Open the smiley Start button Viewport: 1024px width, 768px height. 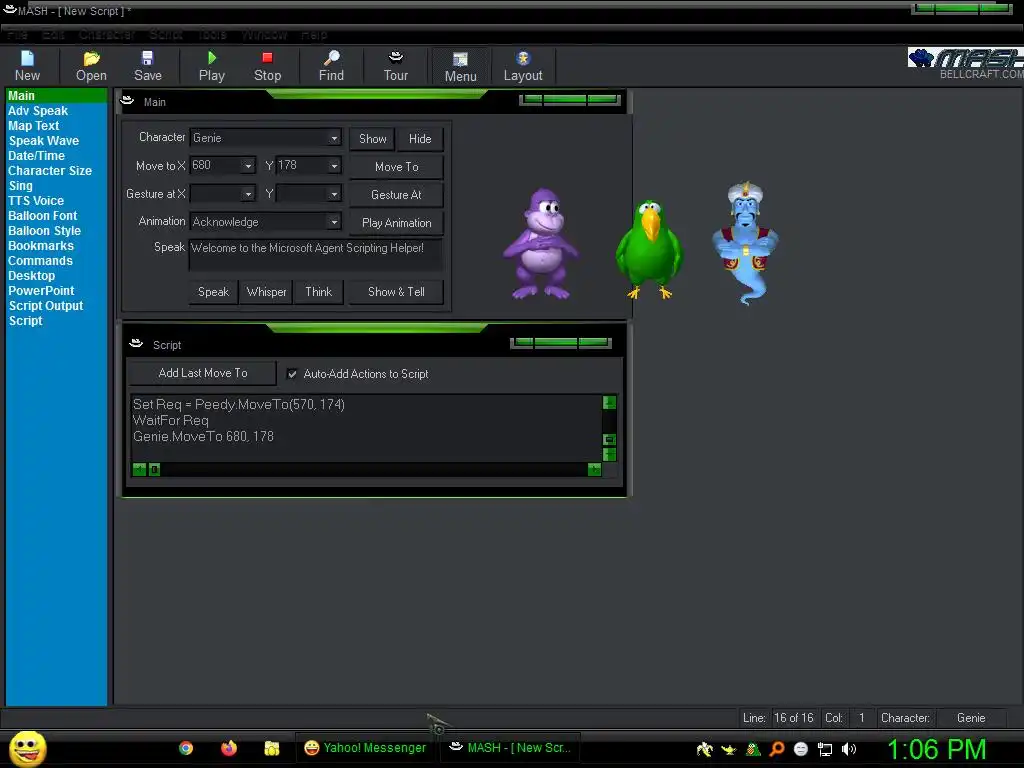point(27,748)
